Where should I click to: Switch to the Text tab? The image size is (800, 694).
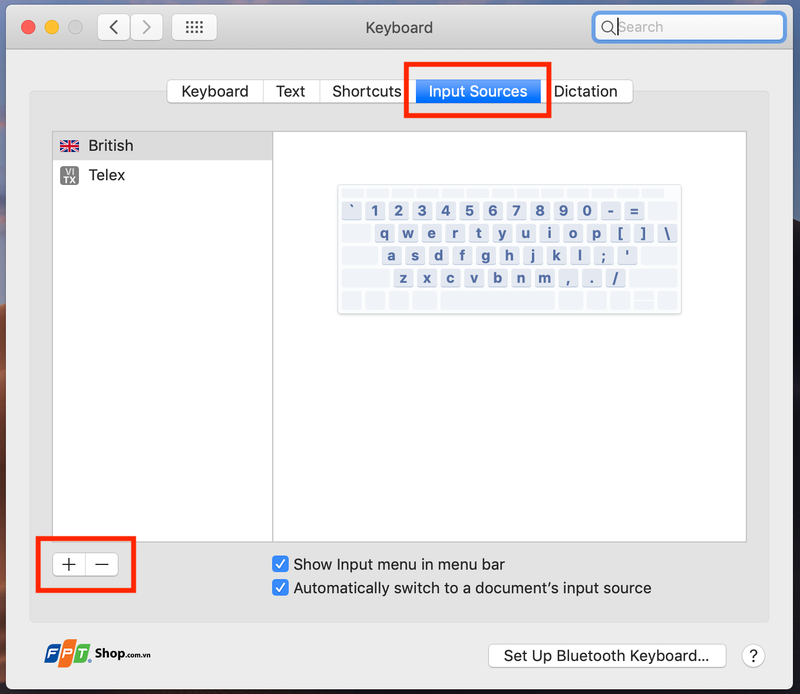291,91
